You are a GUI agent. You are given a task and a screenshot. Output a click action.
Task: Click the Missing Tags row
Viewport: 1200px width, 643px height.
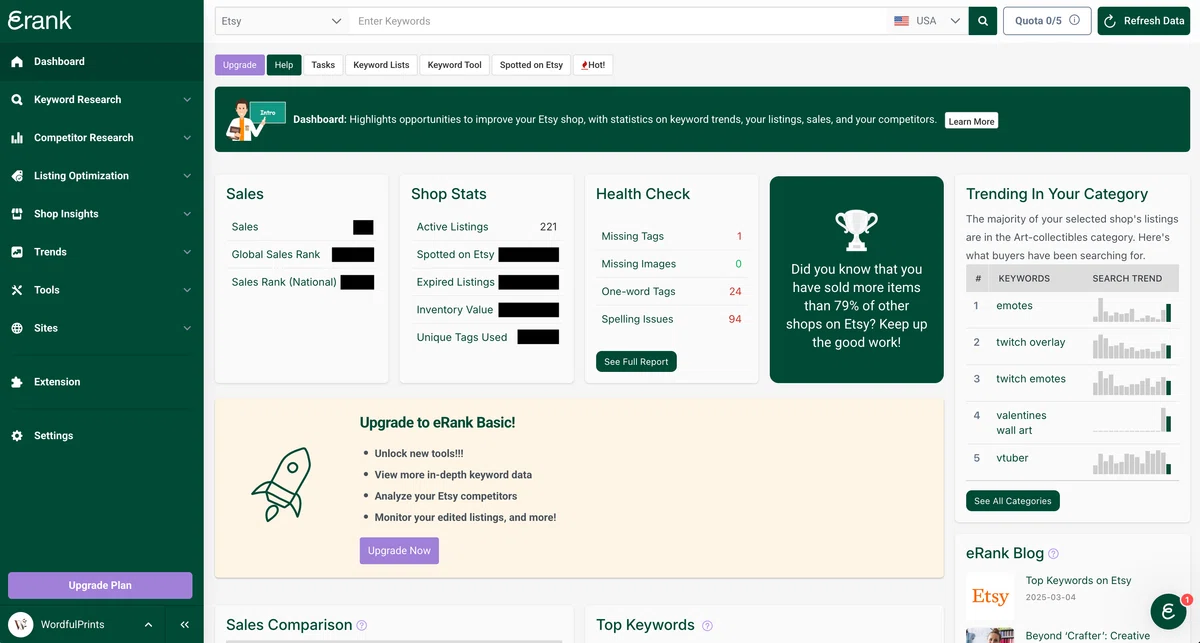click(x=672, y=237)
